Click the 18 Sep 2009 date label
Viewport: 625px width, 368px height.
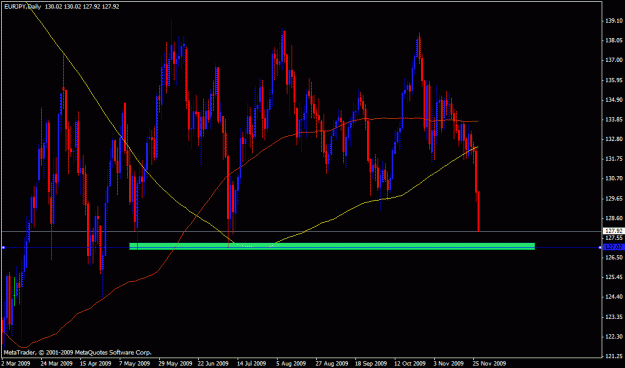[x=371, y=364]
